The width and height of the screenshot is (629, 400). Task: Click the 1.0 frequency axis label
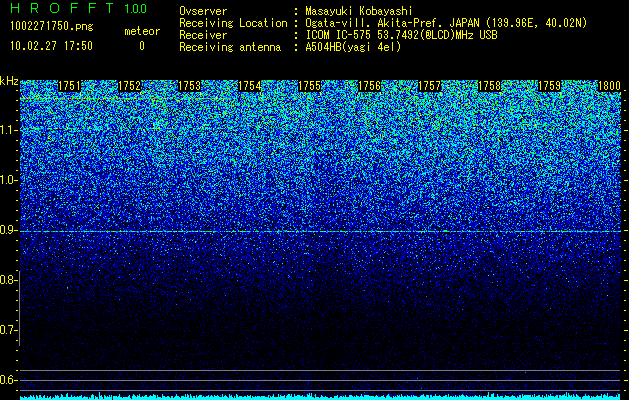click(x=9, y=180)
